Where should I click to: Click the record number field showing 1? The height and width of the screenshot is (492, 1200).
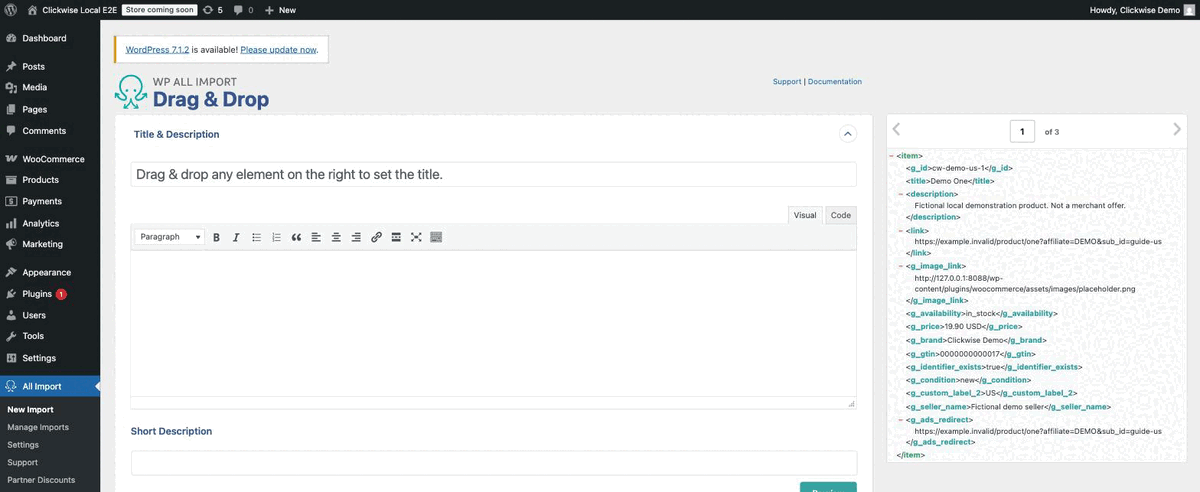click(x=1022, y=131)
